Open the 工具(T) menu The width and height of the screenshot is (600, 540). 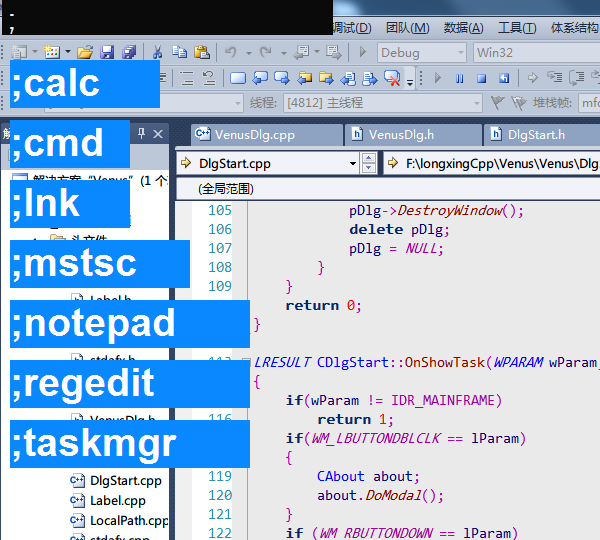point(517,28)
